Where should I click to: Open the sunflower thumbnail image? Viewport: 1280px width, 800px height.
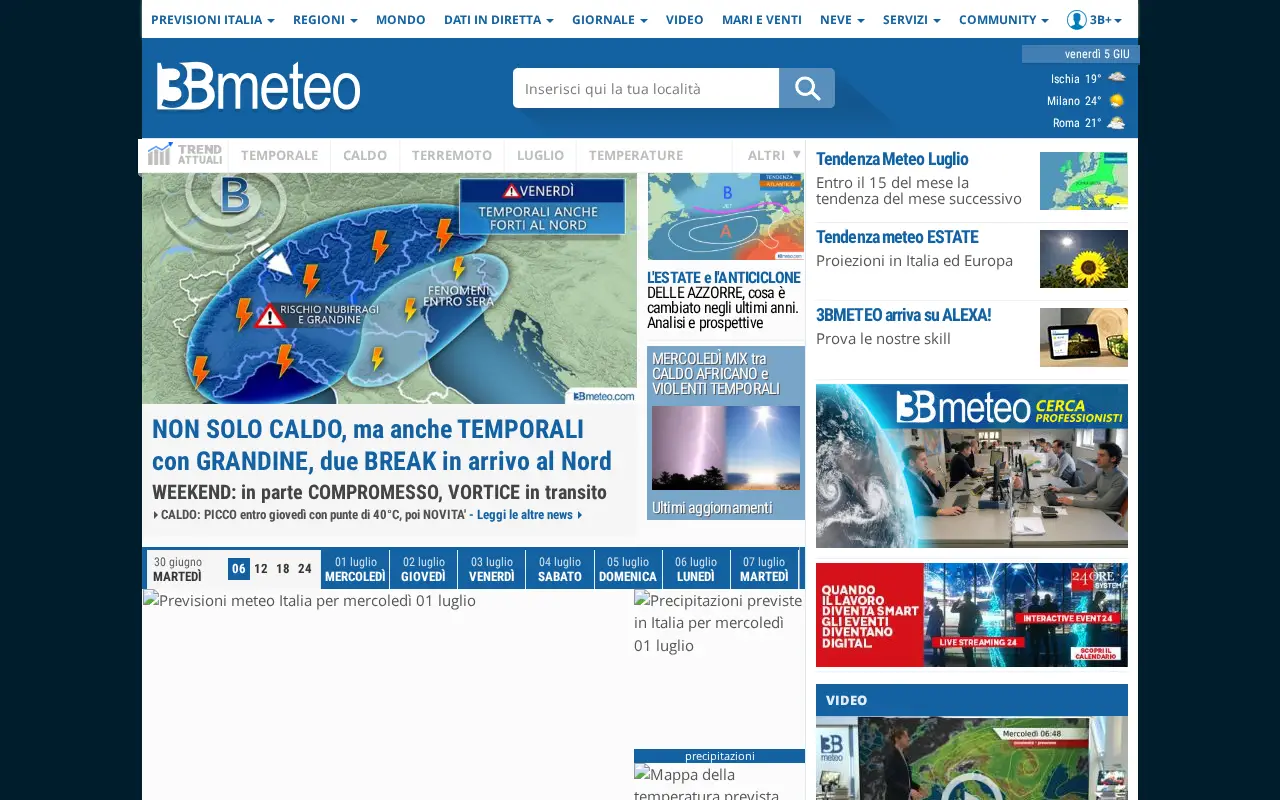[x=1084, y=259]
